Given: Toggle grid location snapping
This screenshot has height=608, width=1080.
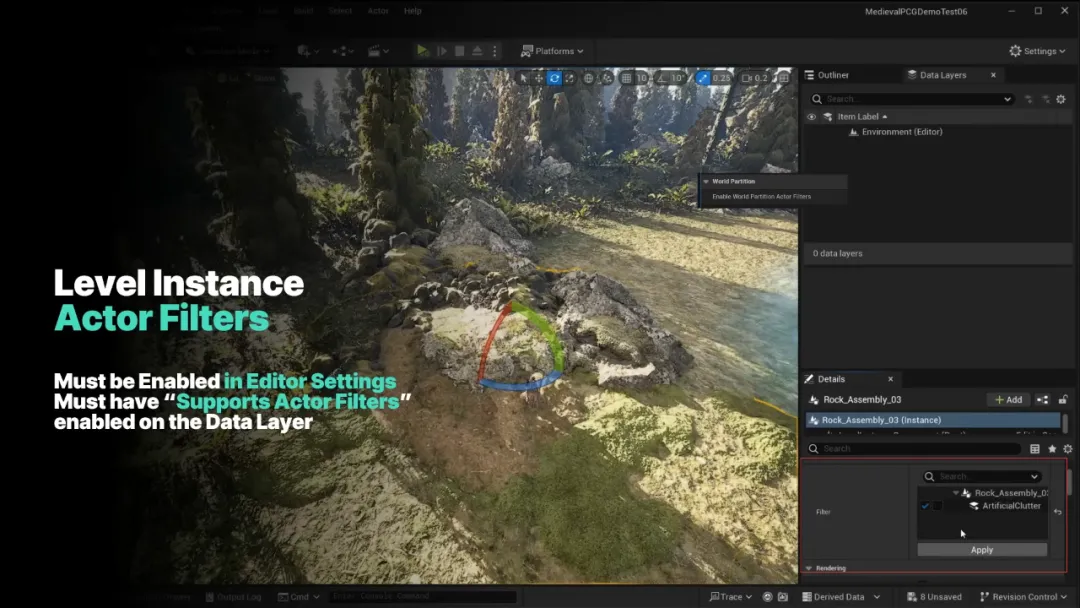Looking at the screenshot, I should pos(626,78).
